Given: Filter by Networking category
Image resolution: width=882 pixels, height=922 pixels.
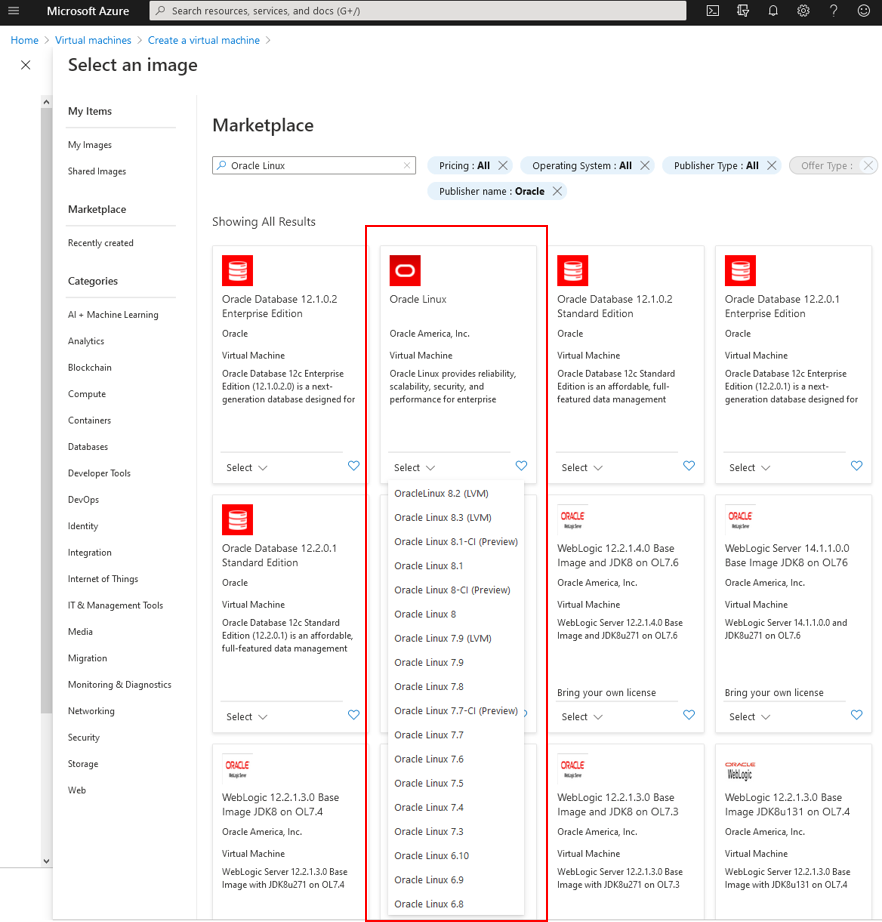Looking at the screenshot, I should [x=91, y=711].
